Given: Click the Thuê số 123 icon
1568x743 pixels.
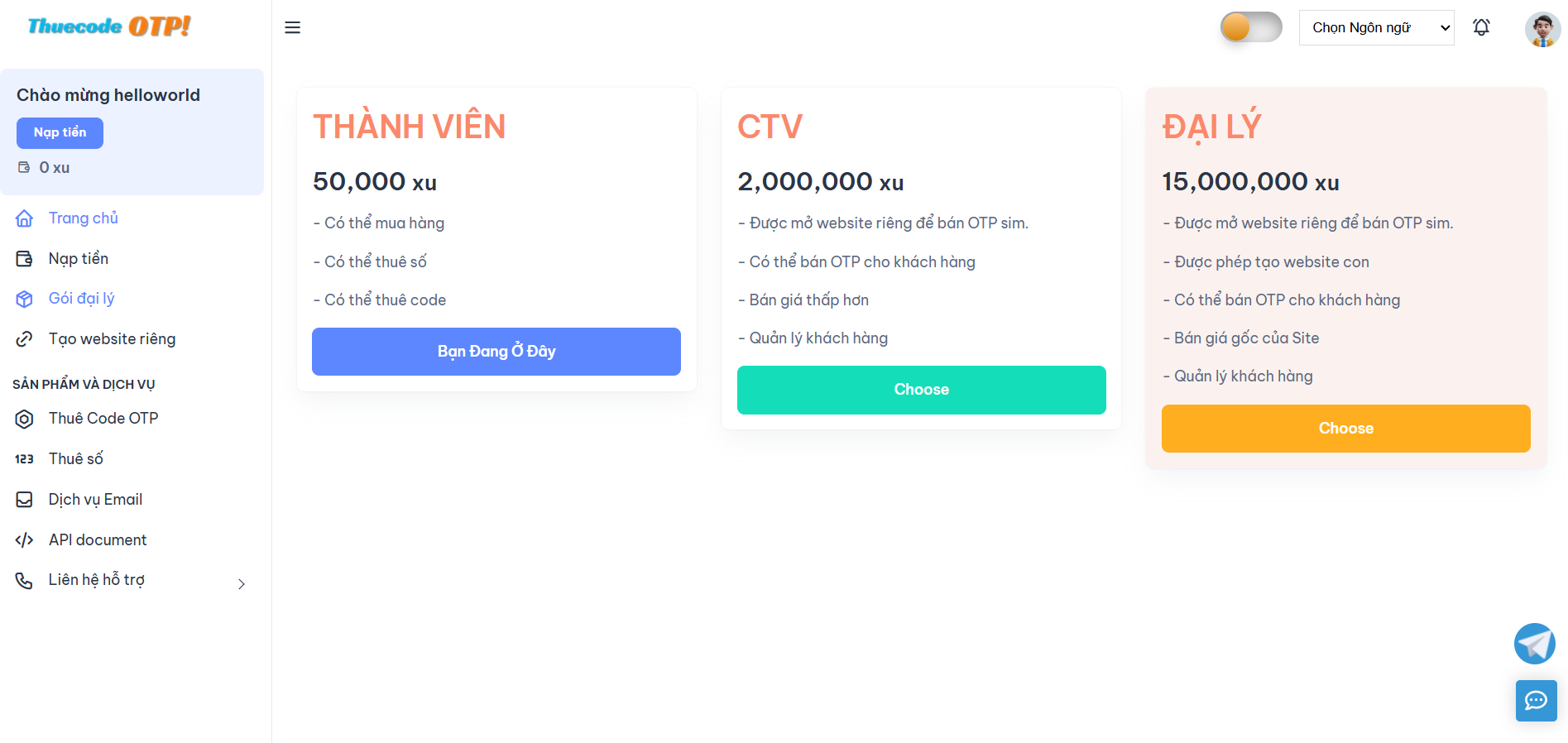Looking at the screenshot, I should click(24, 459).
